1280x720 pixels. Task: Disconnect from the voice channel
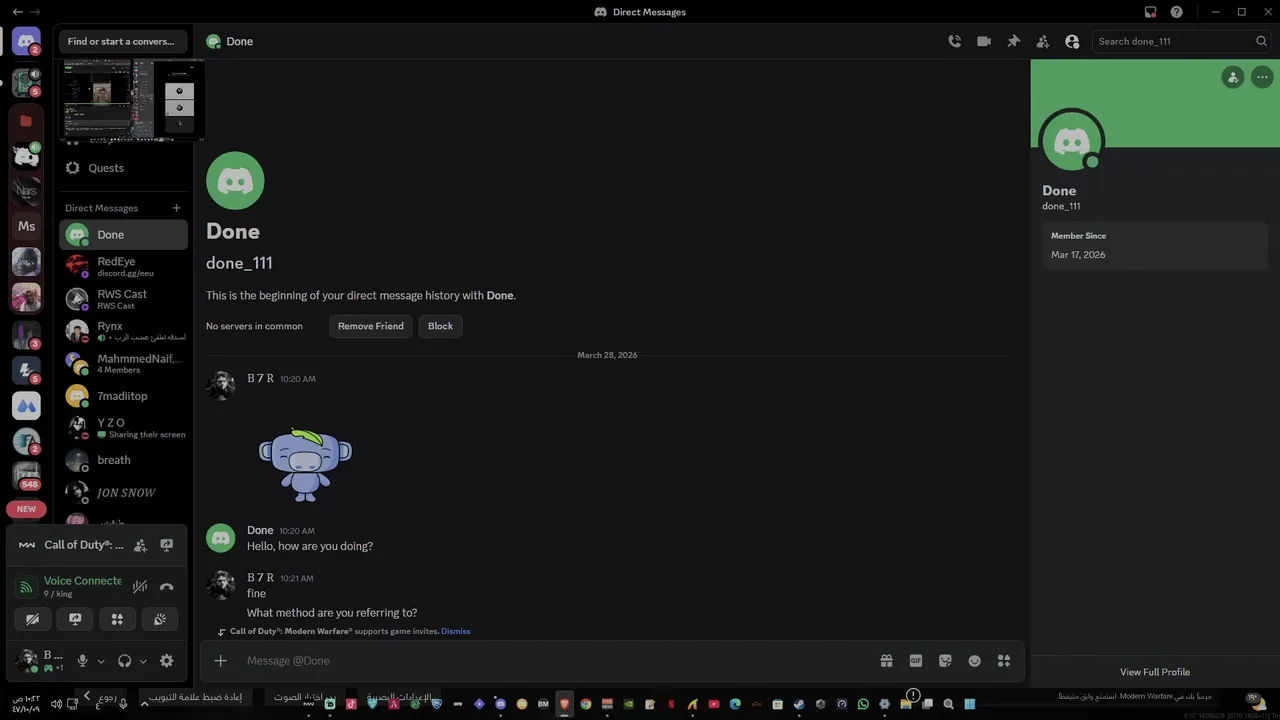167,587
